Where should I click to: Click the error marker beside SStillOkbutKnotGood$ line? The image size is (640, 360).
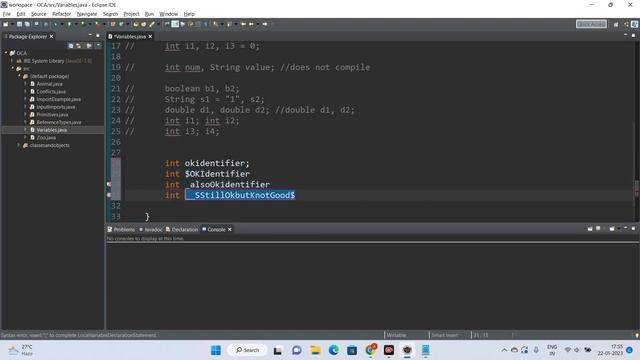coord(109,195)
